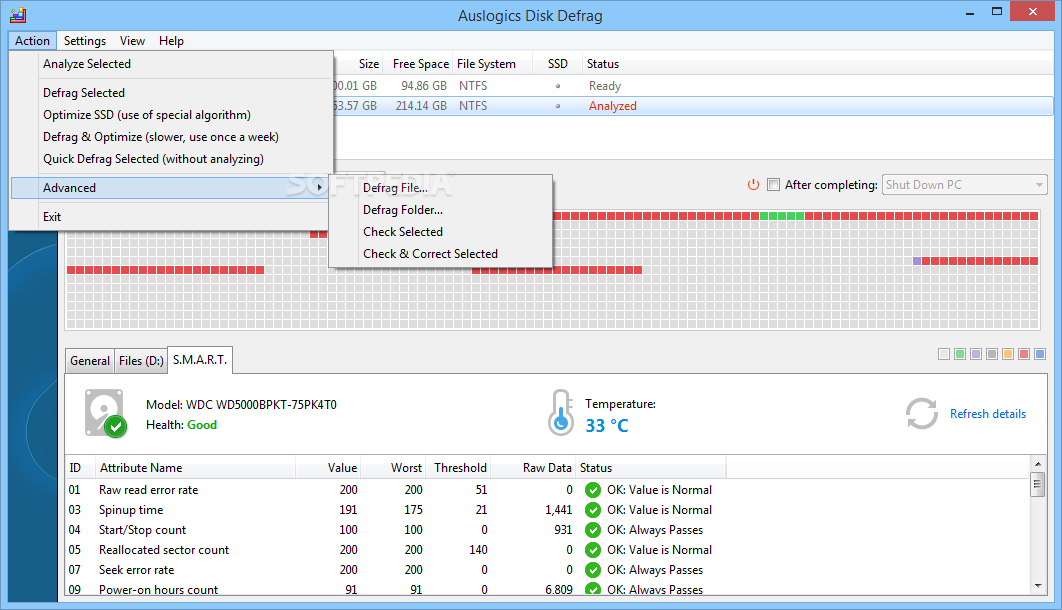Select Optimize SSD (use of special algorithm)
1062x610 pixels.
tap(147, 115)
